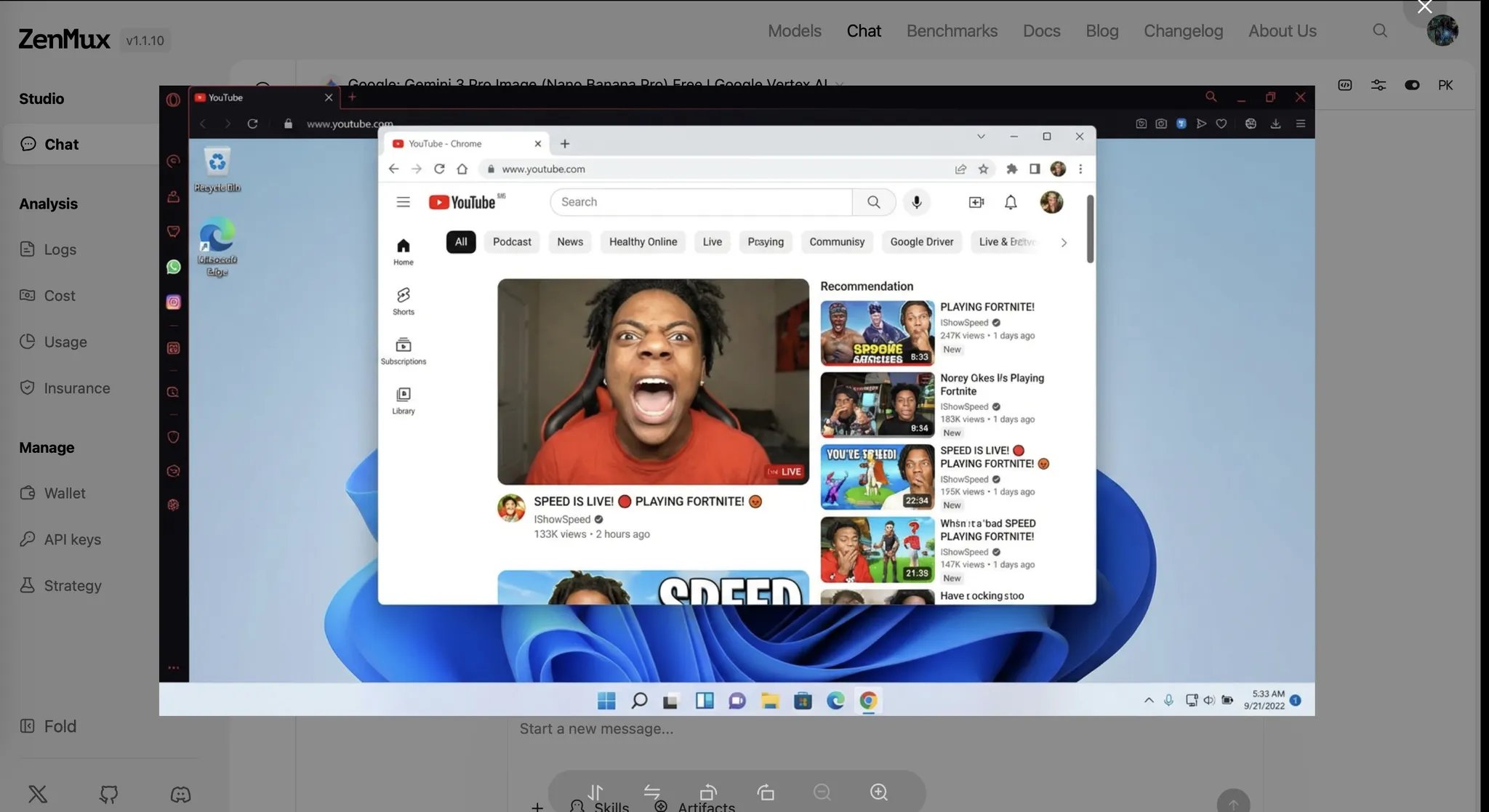Screen dimensions: 1489x812
Task: Toggle the dark mode switch
Action: tap(1412, 85)
